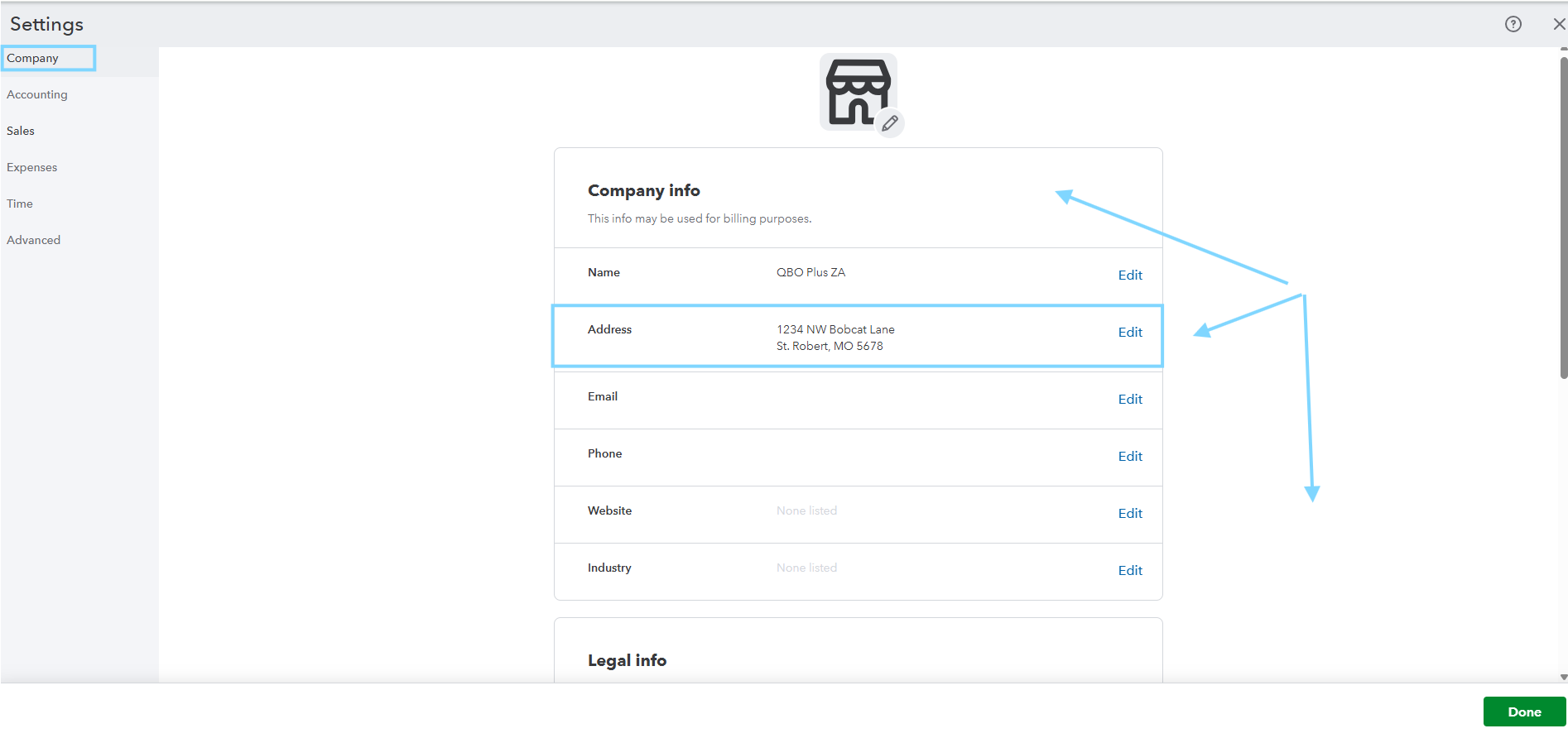Select the Sales settings tab
Screen dimensions: 1568x738
(x=21, y=131)
